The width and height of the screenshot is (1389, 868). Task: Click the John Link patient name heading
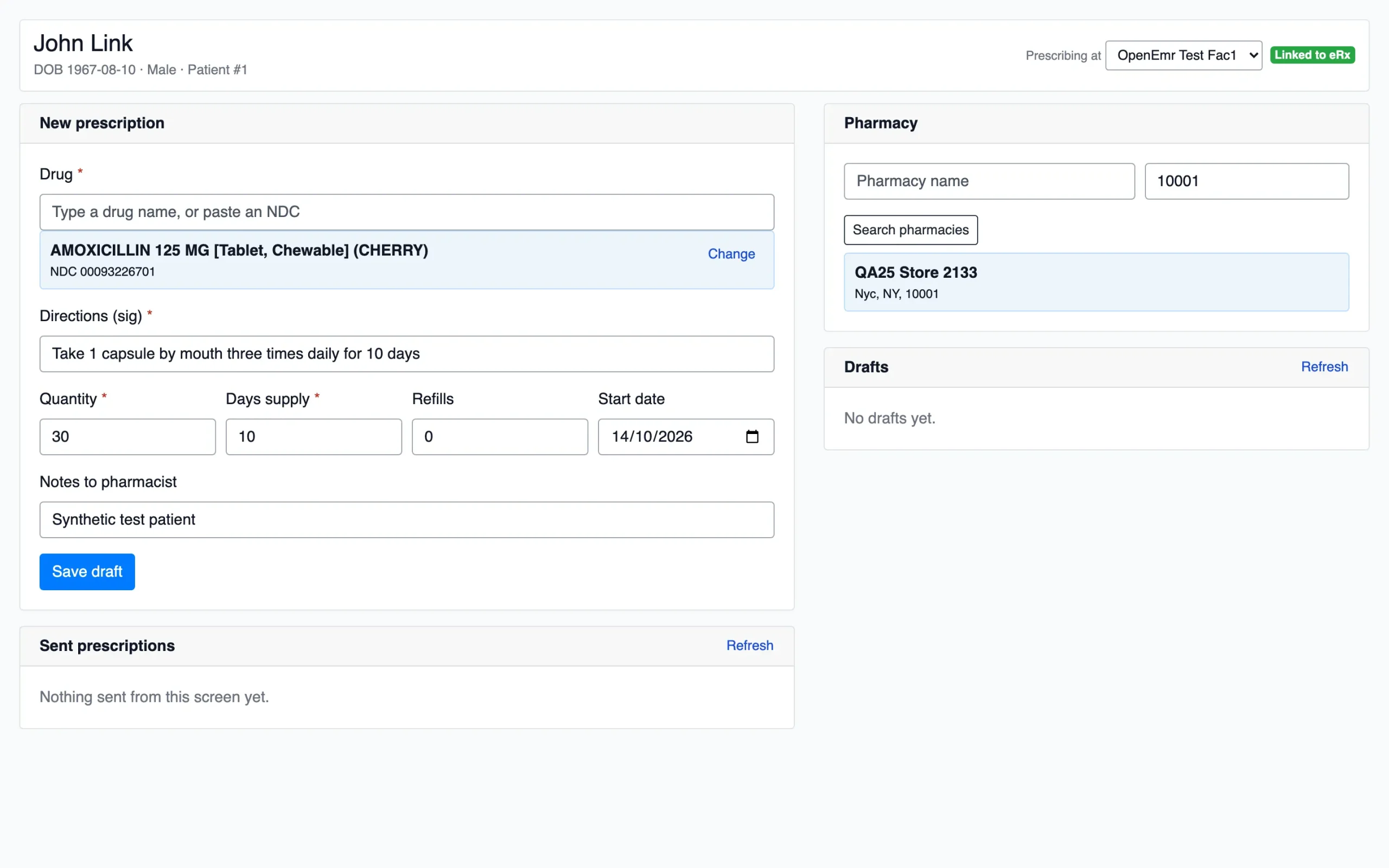point(83,43)
